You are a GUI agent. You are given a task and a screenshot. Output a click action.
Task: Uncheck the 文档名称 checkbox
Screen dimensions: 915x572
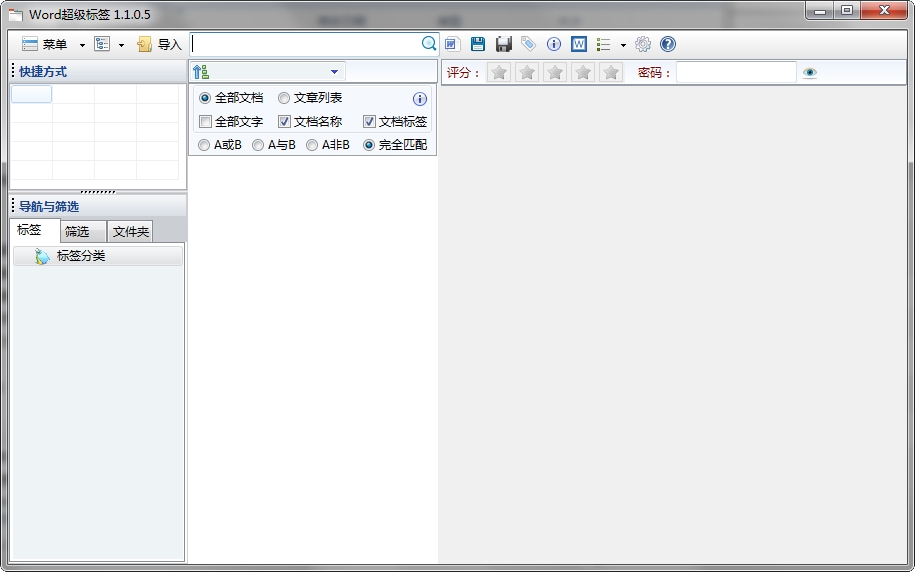310,122
